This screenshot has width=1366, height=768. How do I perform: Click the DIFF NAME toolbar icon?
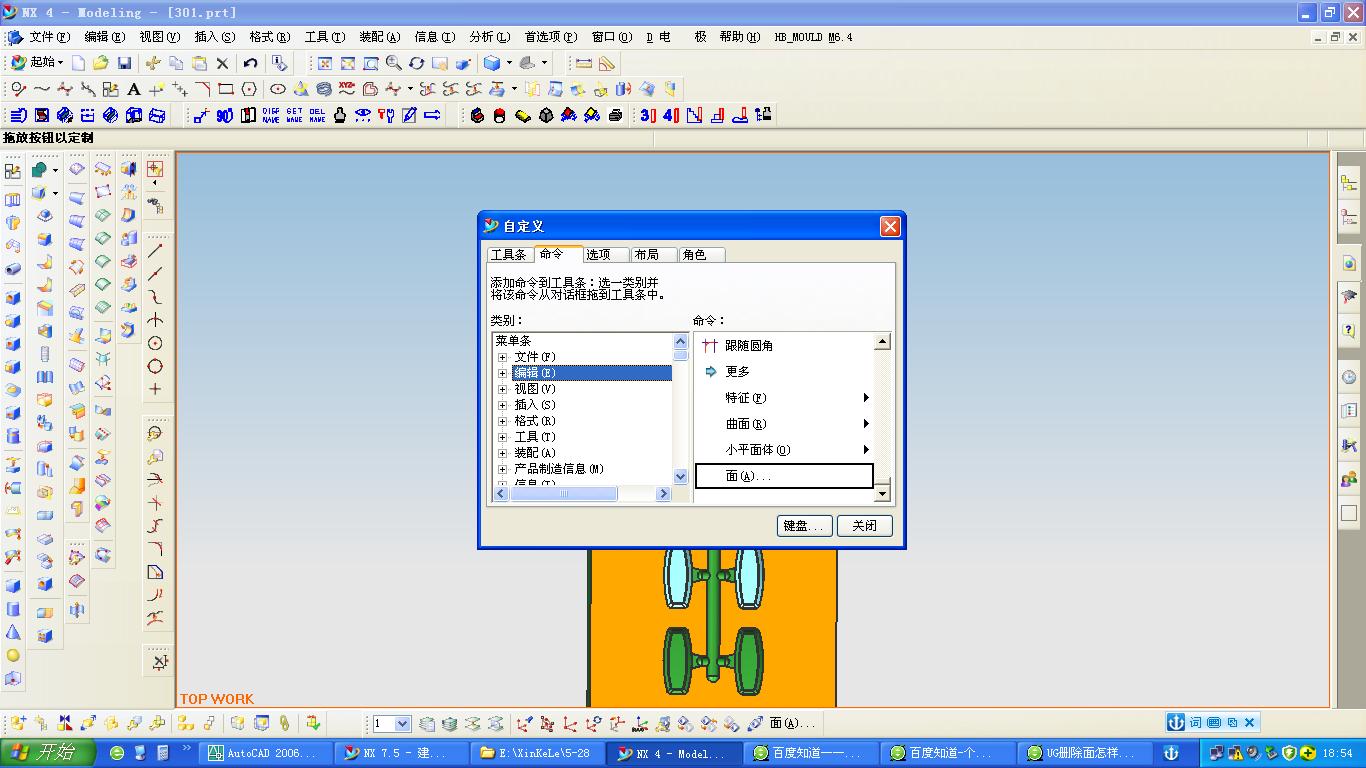(271, 115)
